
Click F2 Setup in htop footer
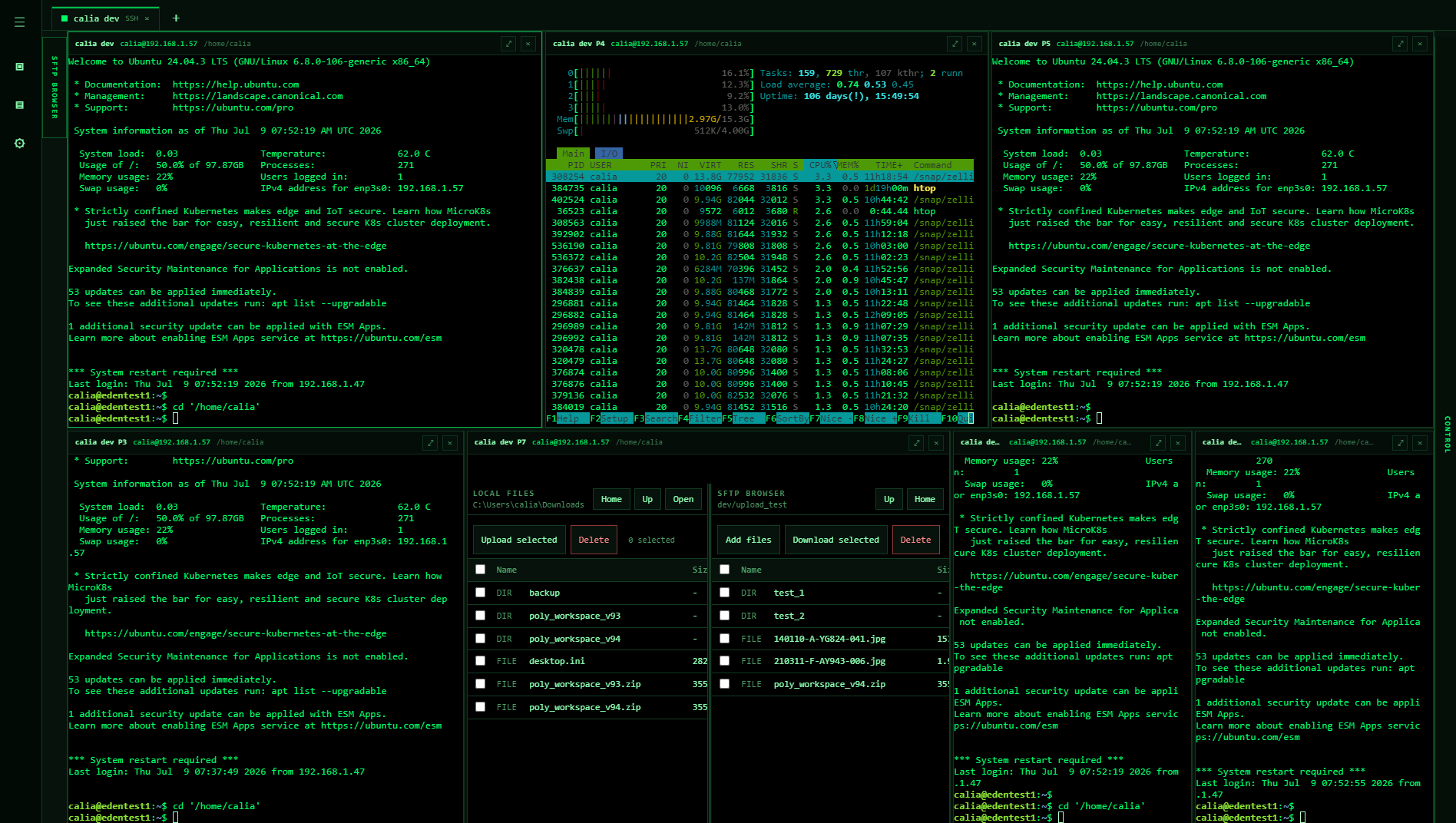[x=611, y=418]
